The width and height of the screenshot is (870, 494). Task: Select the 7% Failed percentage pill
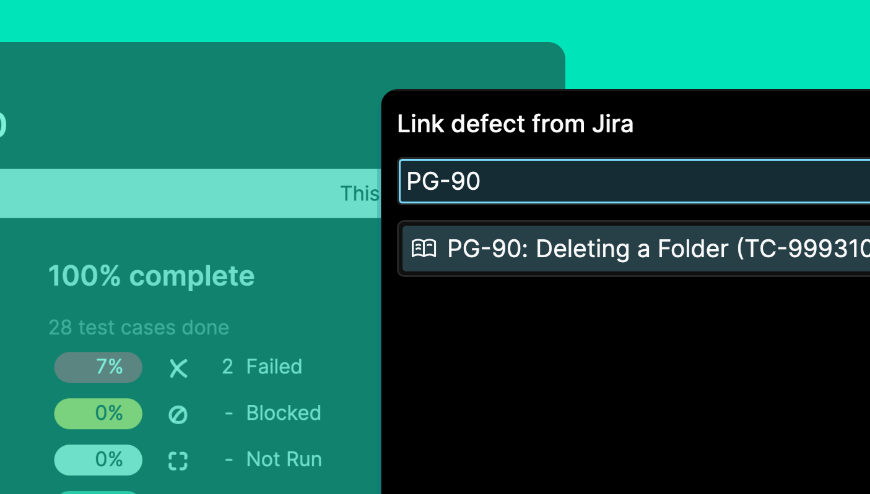pyautogui.click(x=98, y=367)
